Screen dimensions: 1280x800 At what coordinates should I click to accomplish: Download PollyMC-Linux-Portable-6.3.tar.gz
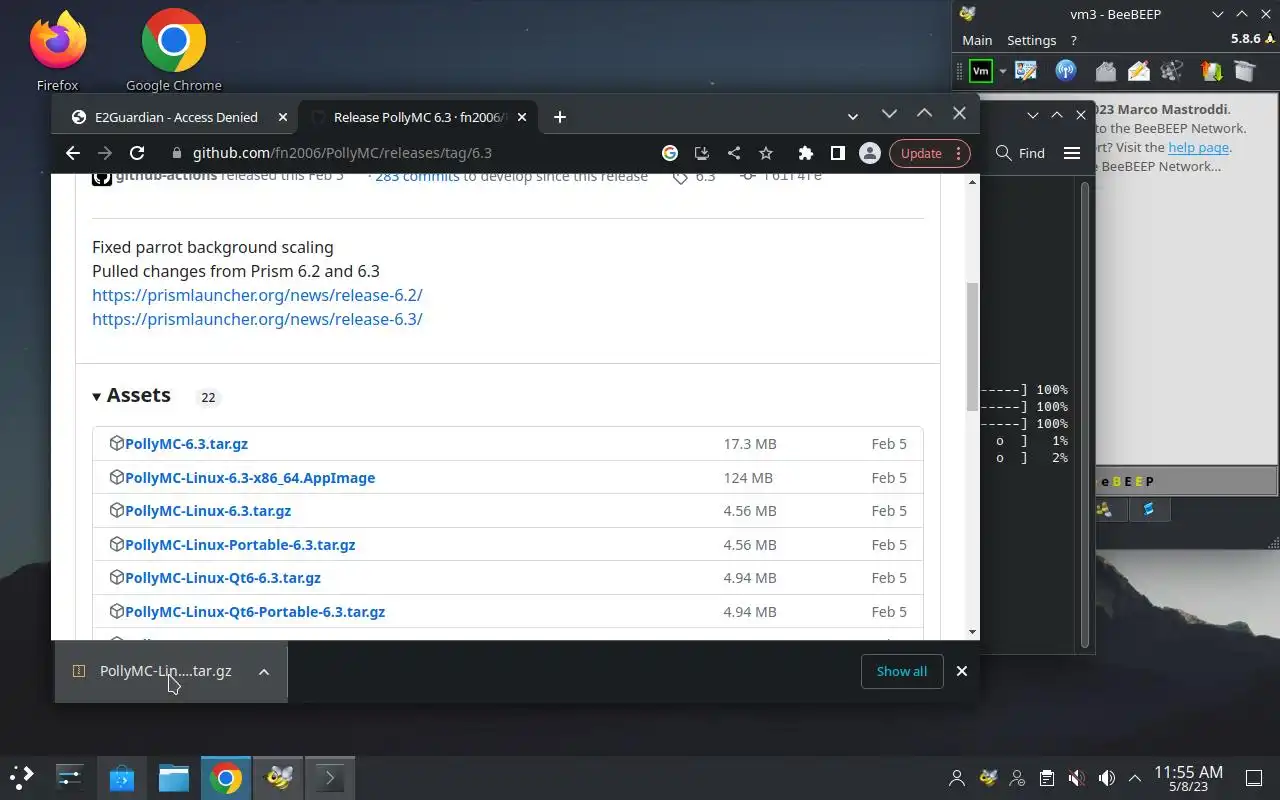240,545
